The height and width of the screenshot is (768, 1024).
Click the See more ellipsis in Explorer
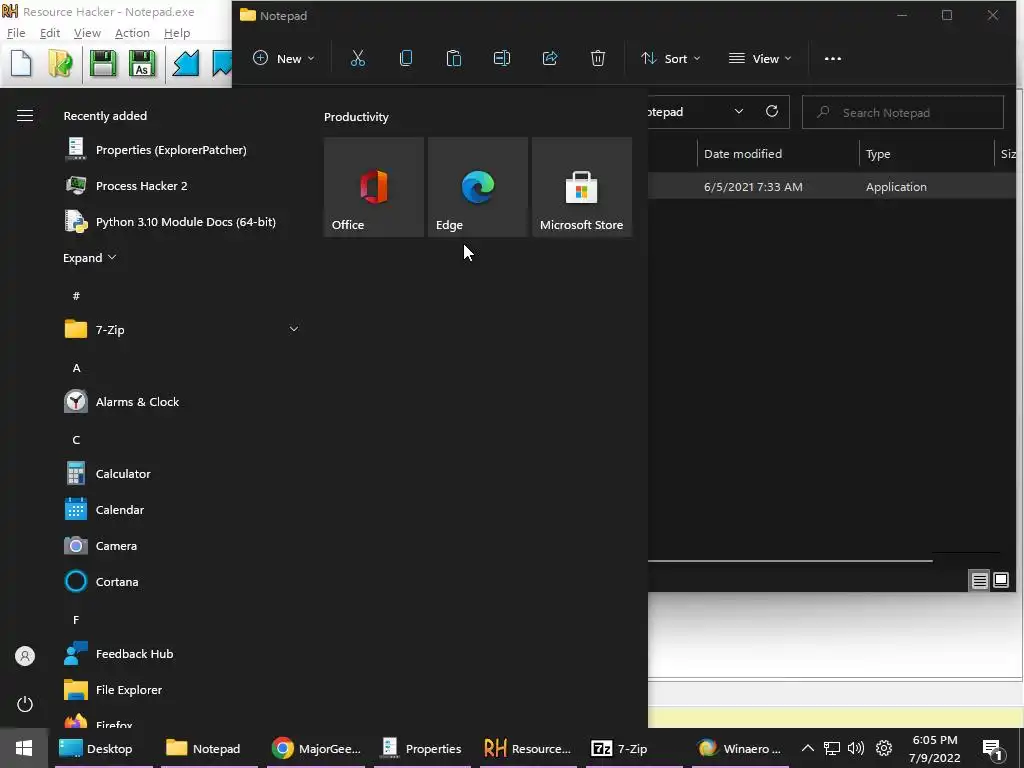click(833, 58)
